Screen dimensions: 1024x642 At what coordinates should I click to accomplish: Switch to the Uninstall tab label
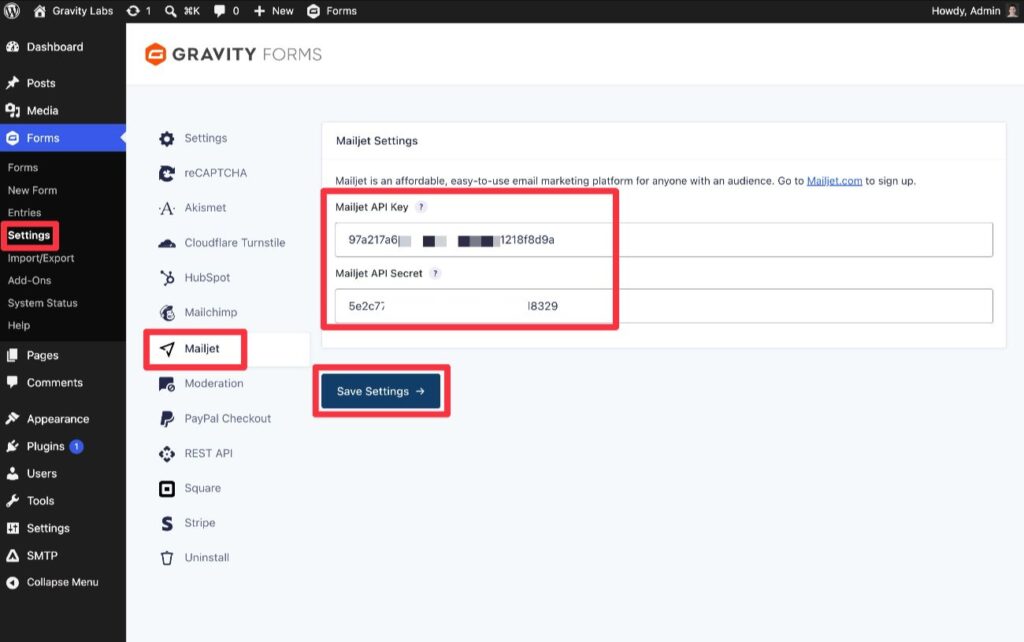click(207, 557)
